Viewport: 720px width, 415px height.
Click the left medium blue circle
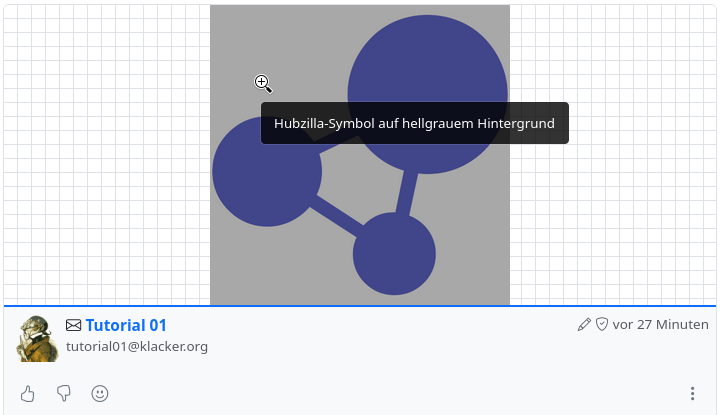click(x=255, y=185)
